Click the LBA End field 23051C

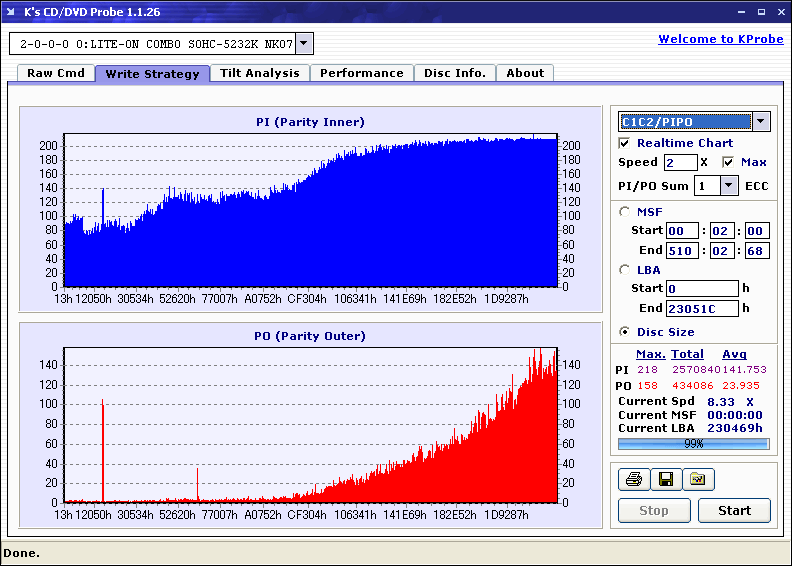[x=702, y=308]
